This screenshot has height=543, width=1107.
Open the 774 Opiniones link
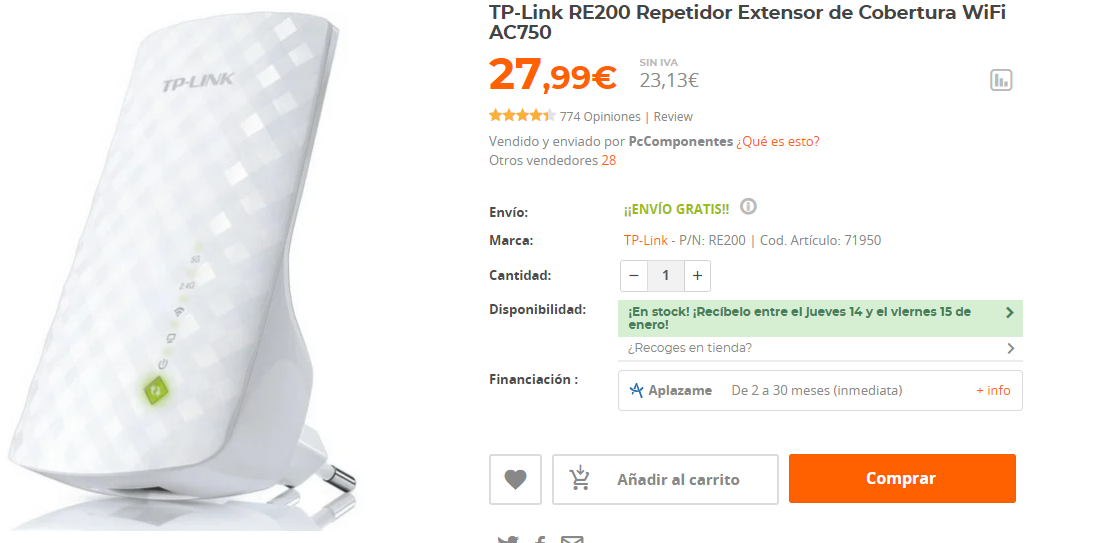tap(600, 117)
